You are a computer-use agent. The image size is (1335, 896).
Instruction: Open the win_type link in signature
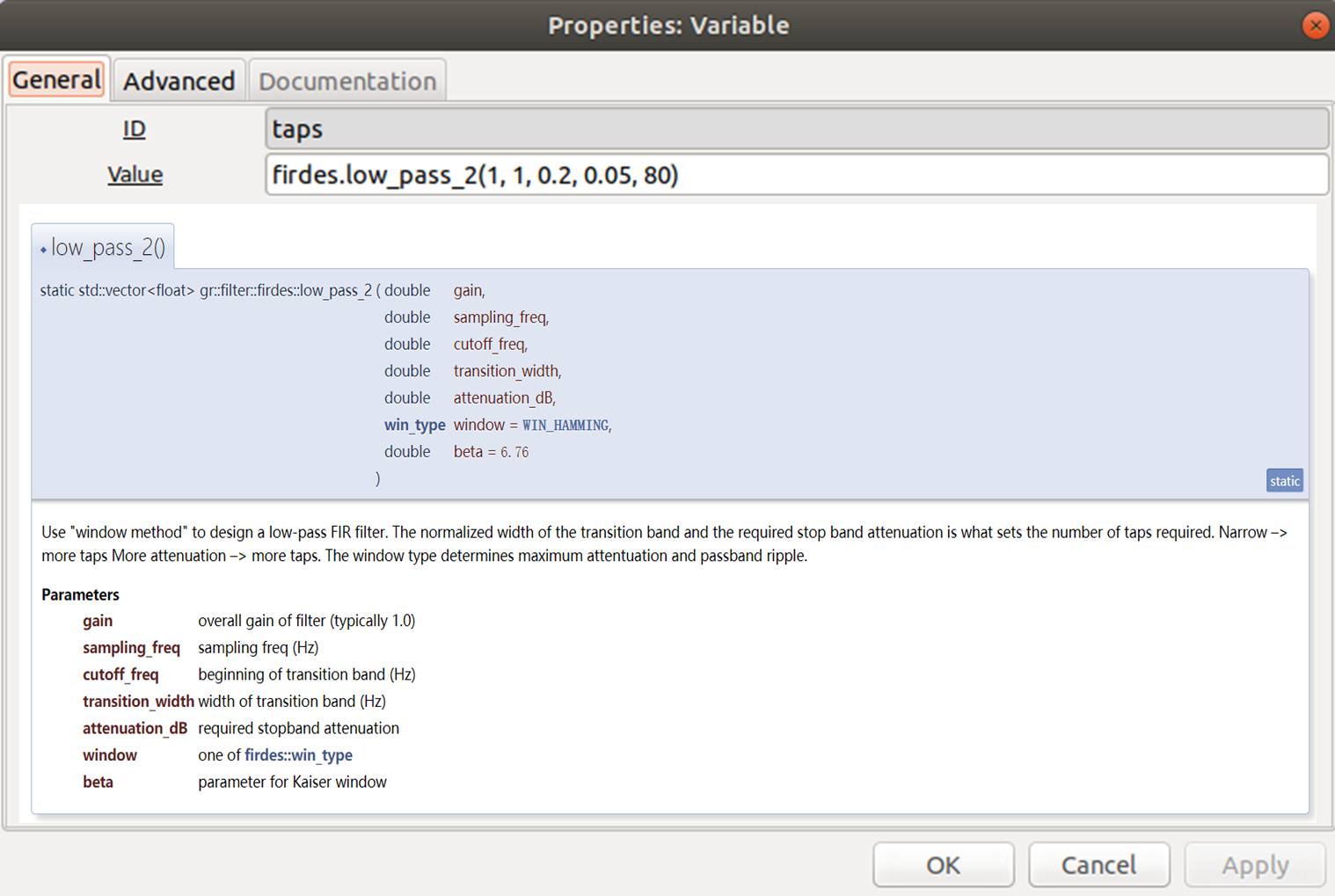[414, 426]
